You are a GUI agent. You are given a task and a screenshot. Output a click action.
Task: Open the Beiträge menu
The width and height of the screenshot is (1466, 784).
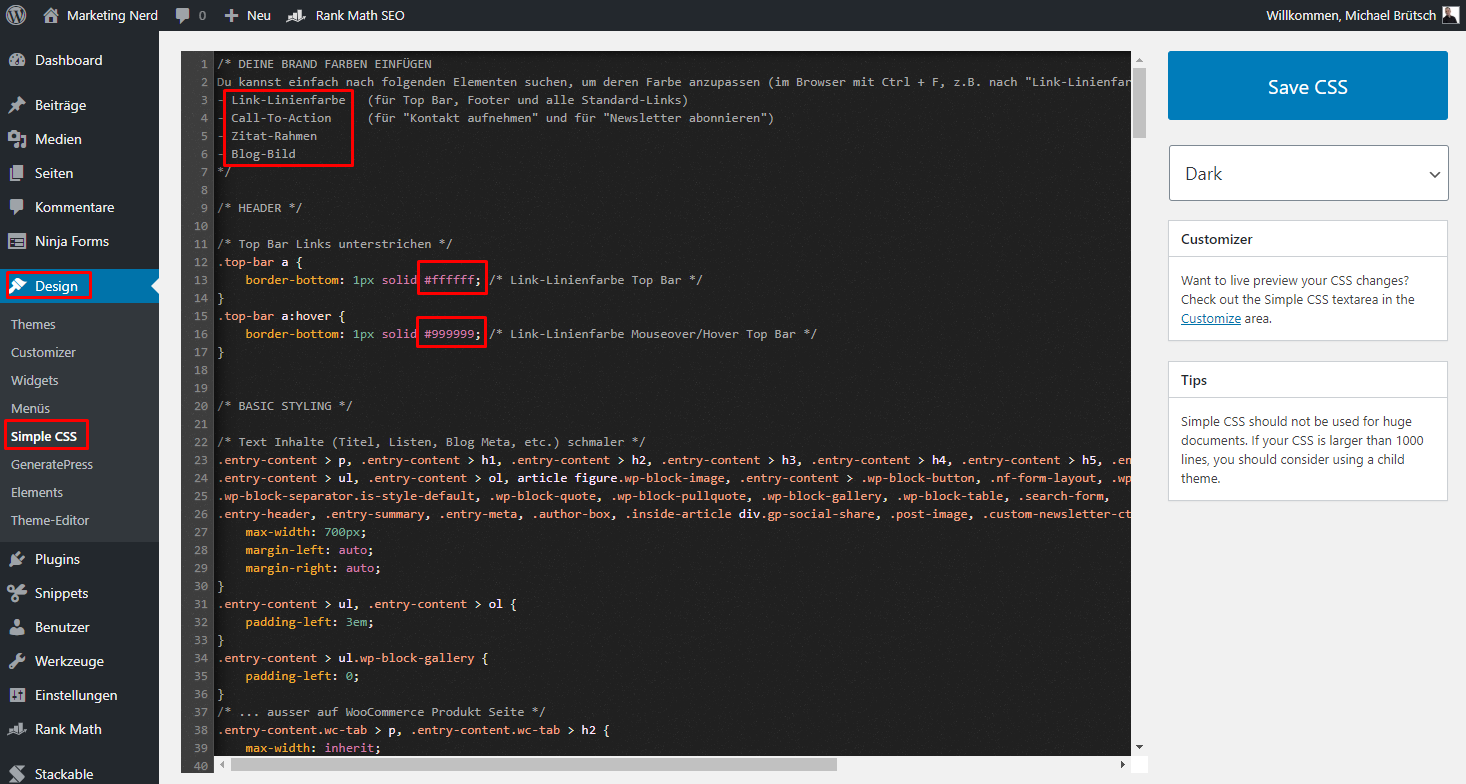click(79, 105)
